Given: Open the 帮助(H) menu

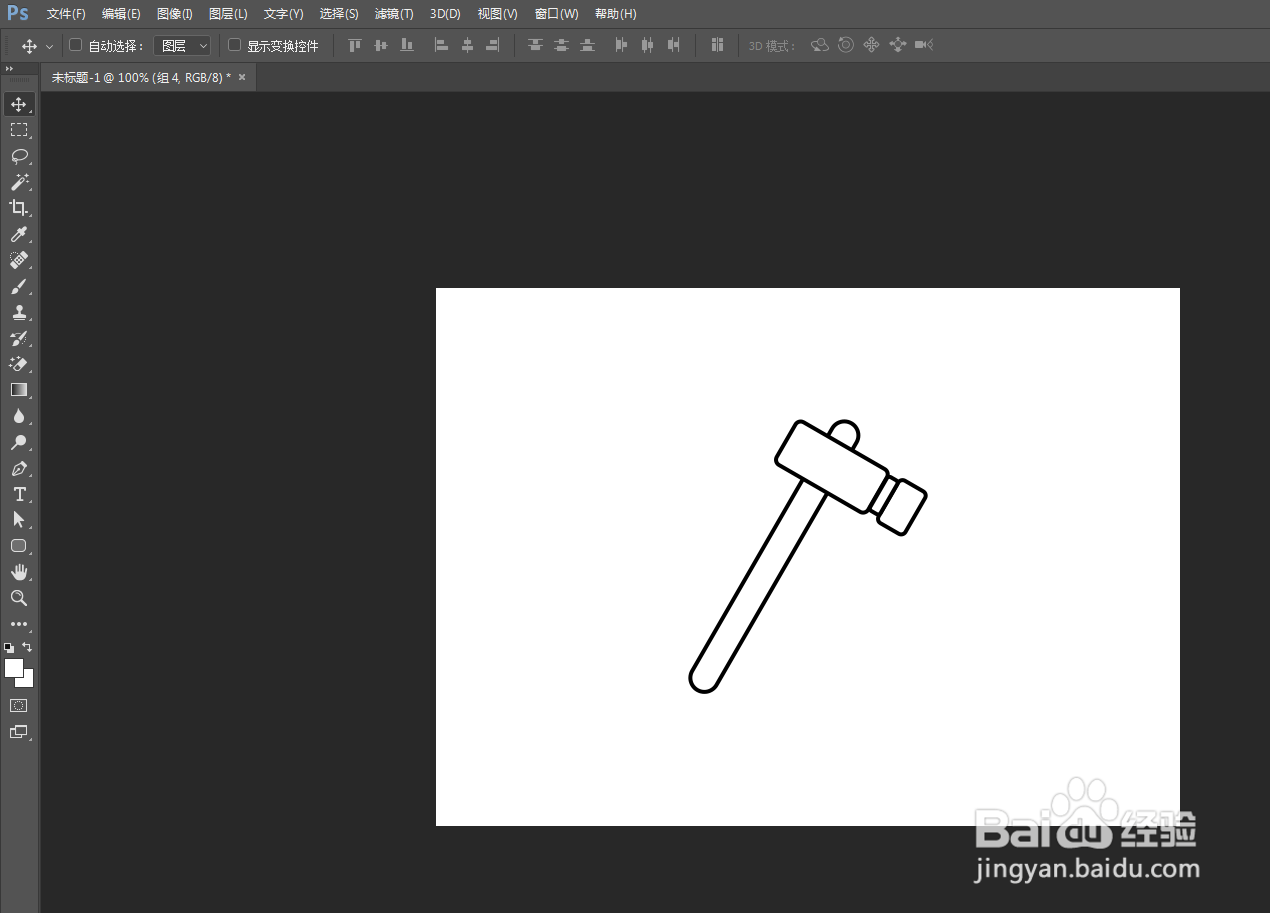Looking at the screenshot, I should tap(615, 14).
